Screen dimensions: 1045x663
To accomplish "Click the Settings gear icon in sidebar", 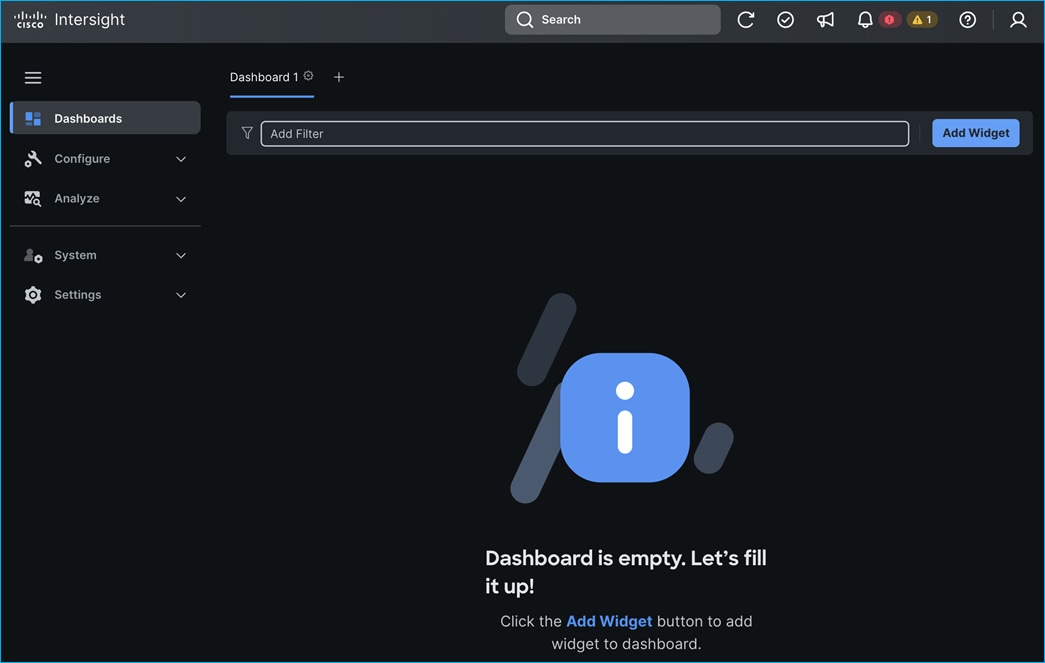I will (x=33, y=295).
